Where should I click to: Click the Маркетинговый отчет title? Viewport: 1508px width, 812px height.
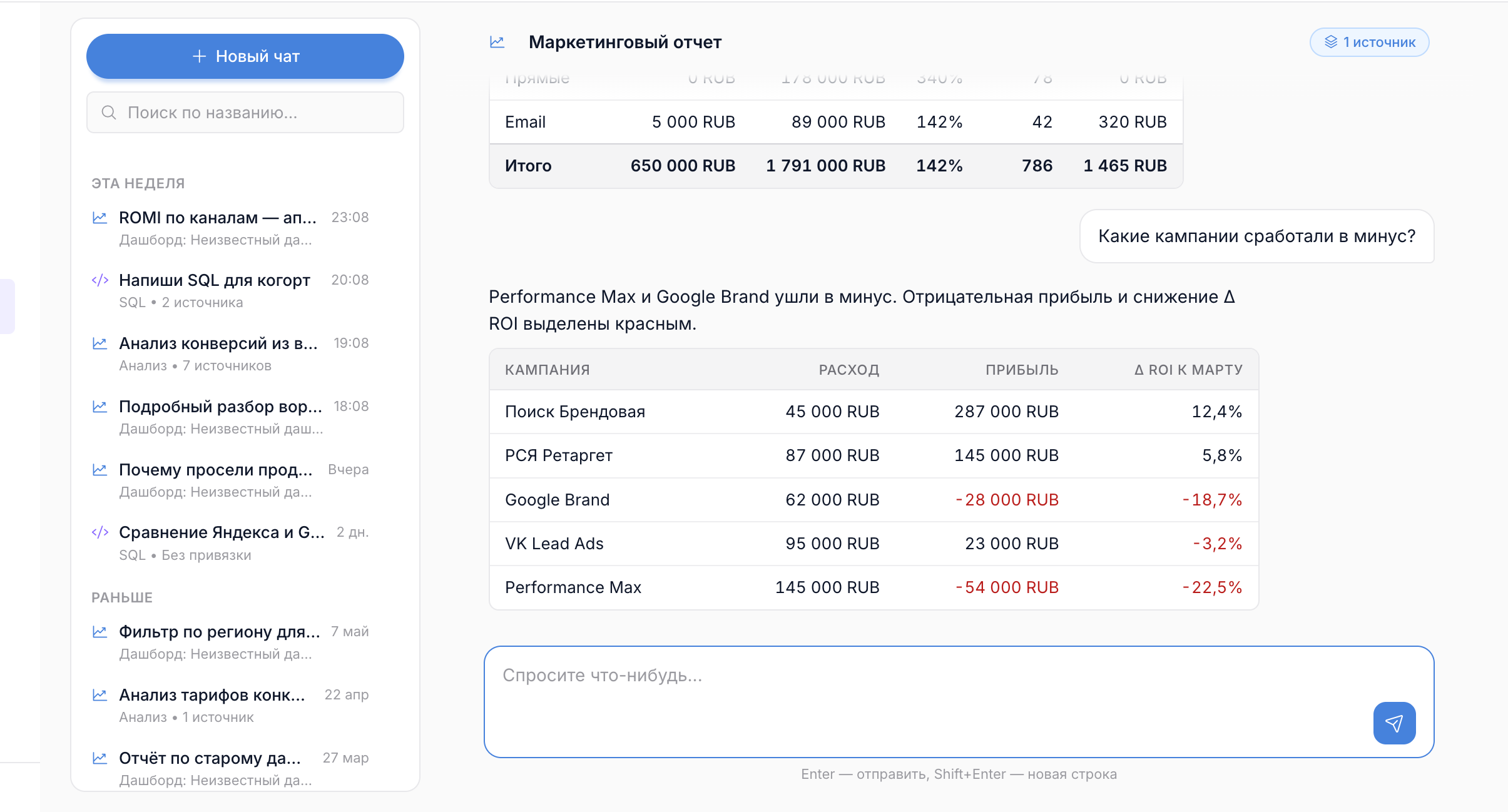point(625,42)
